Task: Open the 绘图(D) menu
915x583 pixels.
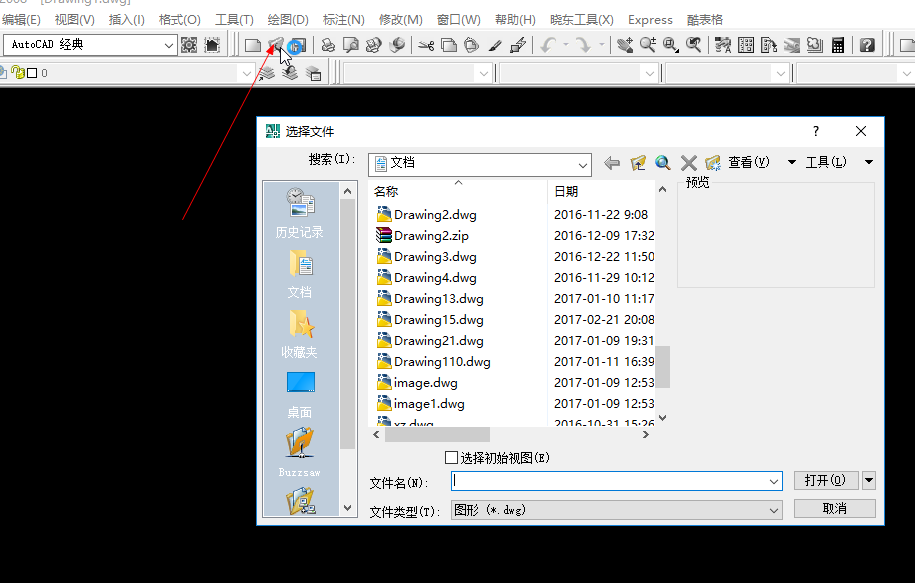Action: pos(288,20)
